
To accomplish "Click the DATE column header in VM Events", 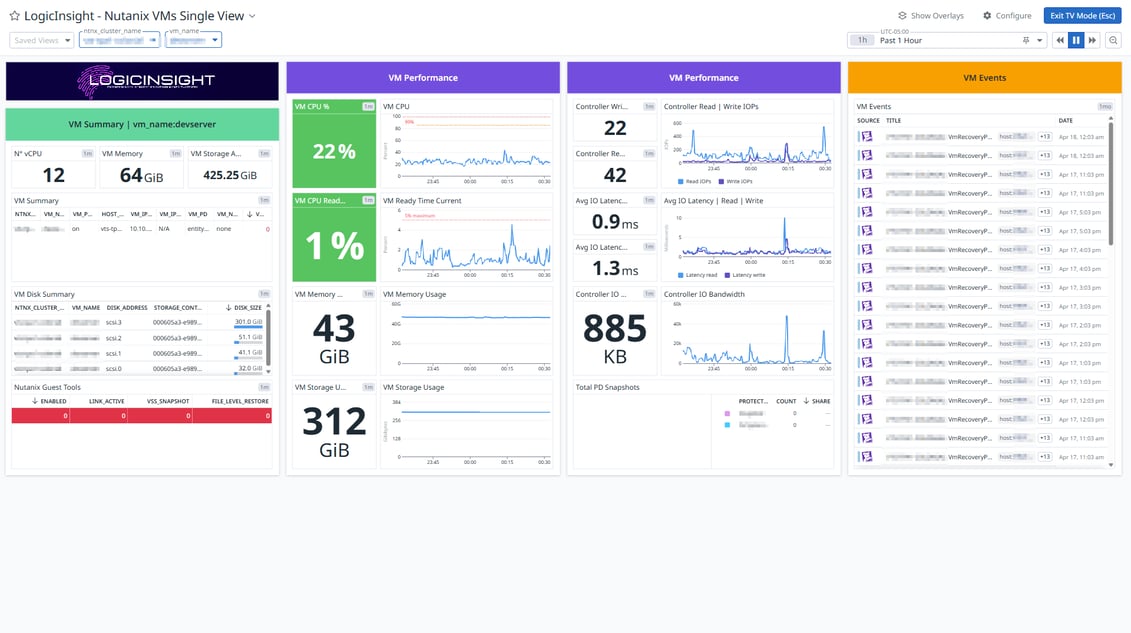I will 1065,120.
